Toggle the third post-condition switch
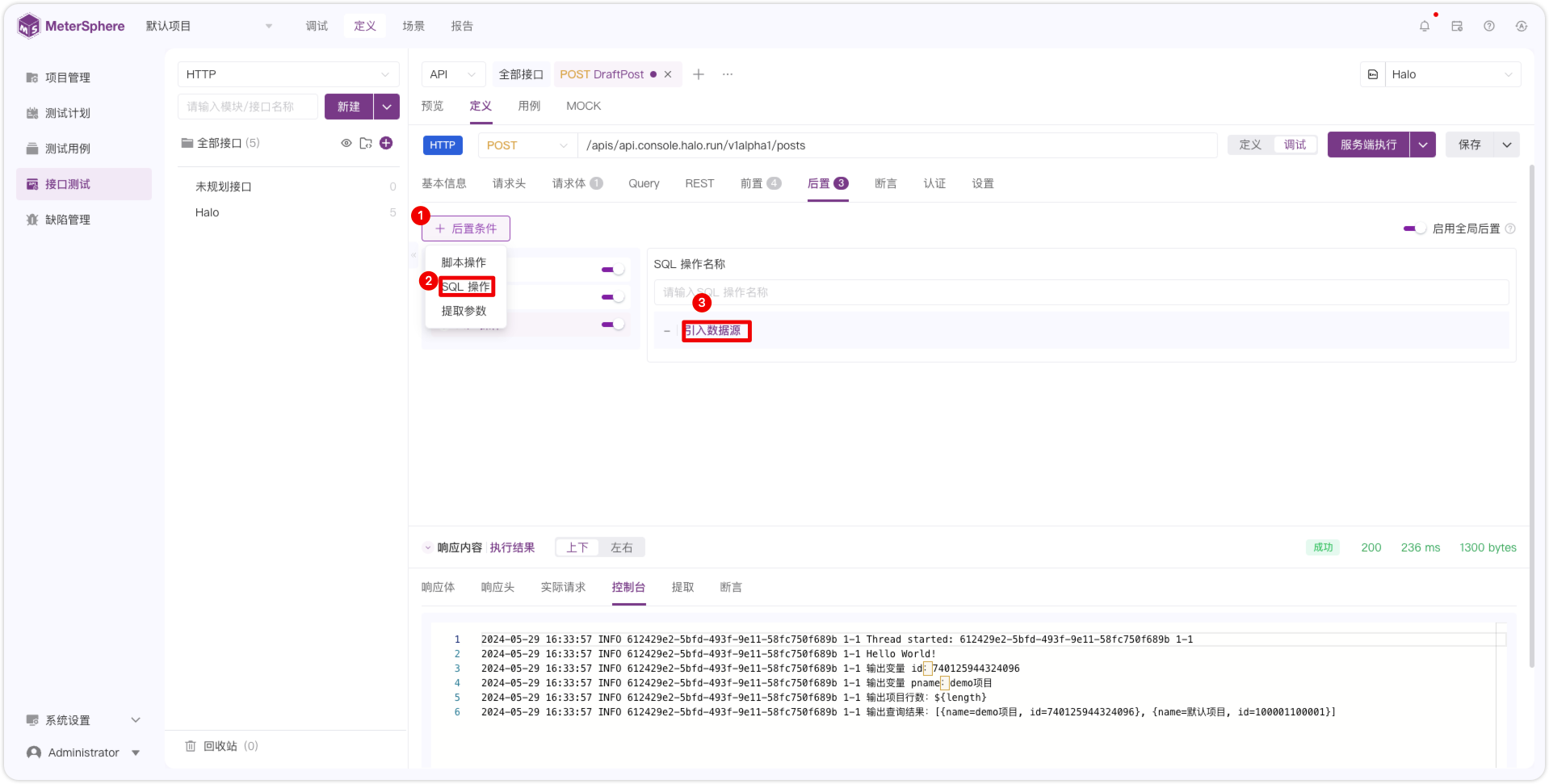This screenshot has width=1549, height=784. coord(613,325)
